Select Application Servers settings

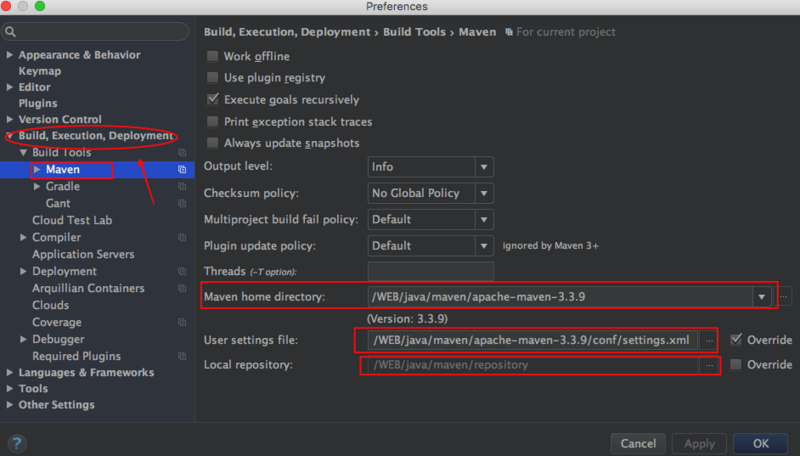pyautogui.click(x=83, y=254)
